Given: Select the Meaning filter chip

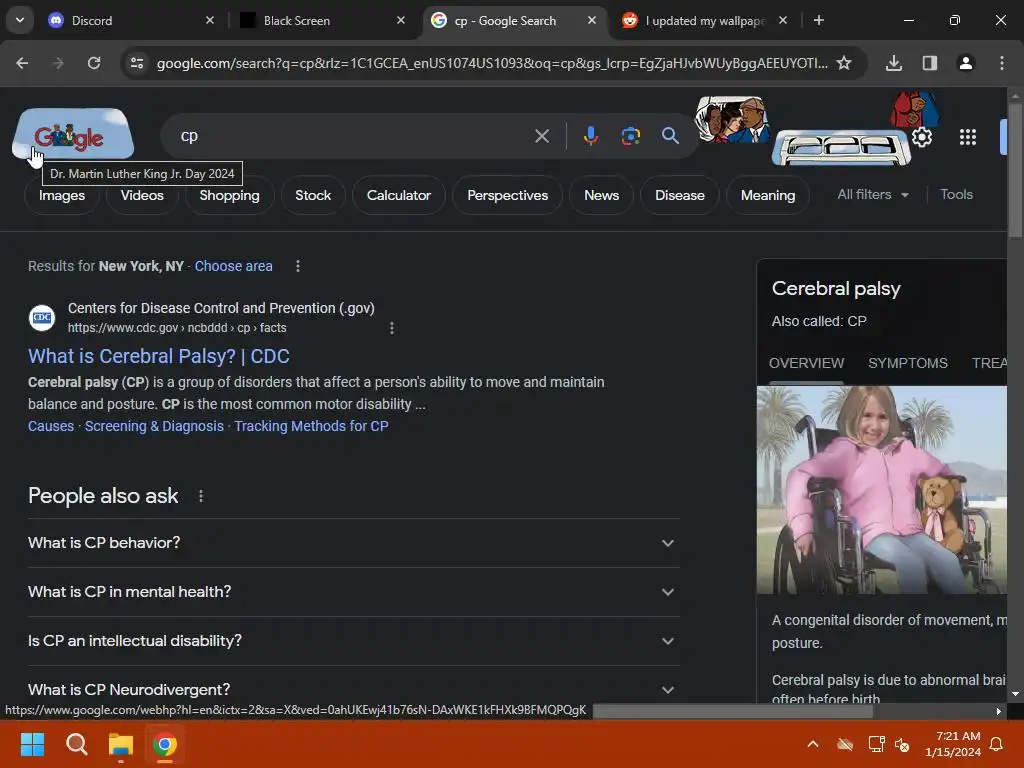Looking at the screenshot, I should pos(768,195).
